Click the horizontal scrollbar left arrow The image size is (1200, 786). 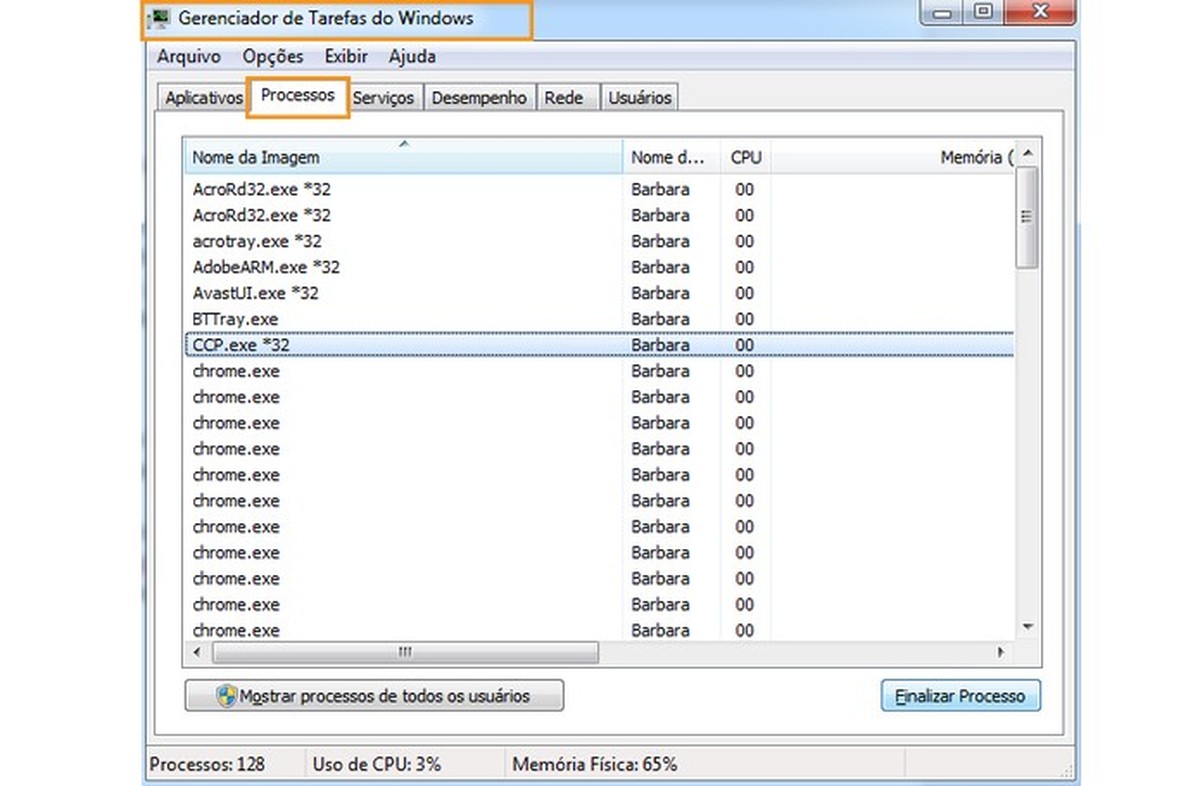click(196, 651)
